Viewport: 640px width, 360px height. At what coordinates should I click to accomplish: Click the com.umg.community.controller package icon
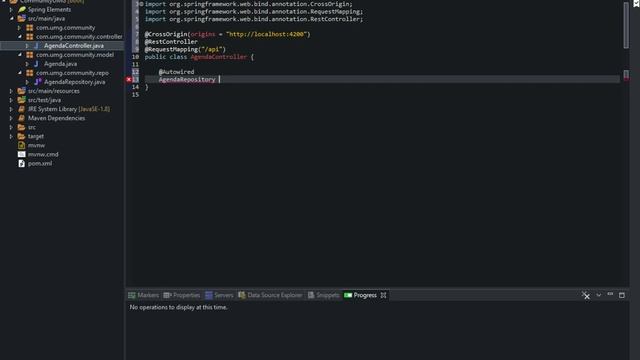[x=30, y=37]
